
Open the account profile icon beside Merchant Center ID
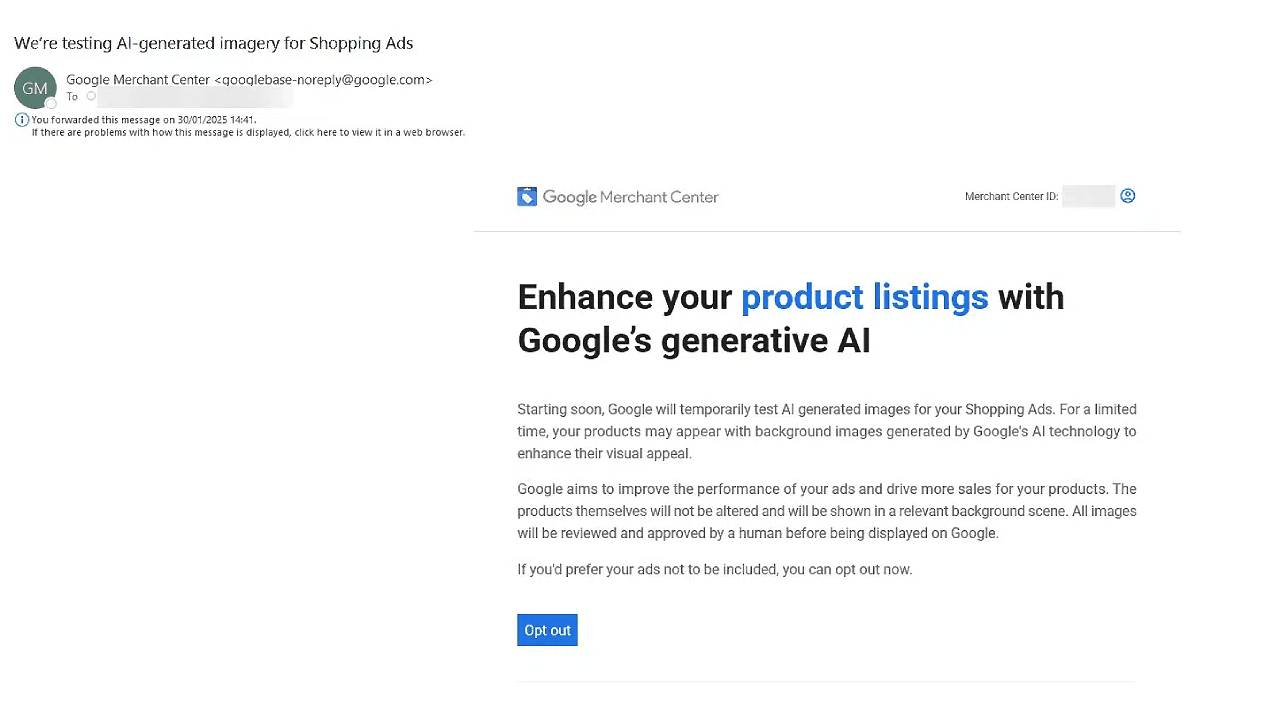click(x=1127, y=196)
